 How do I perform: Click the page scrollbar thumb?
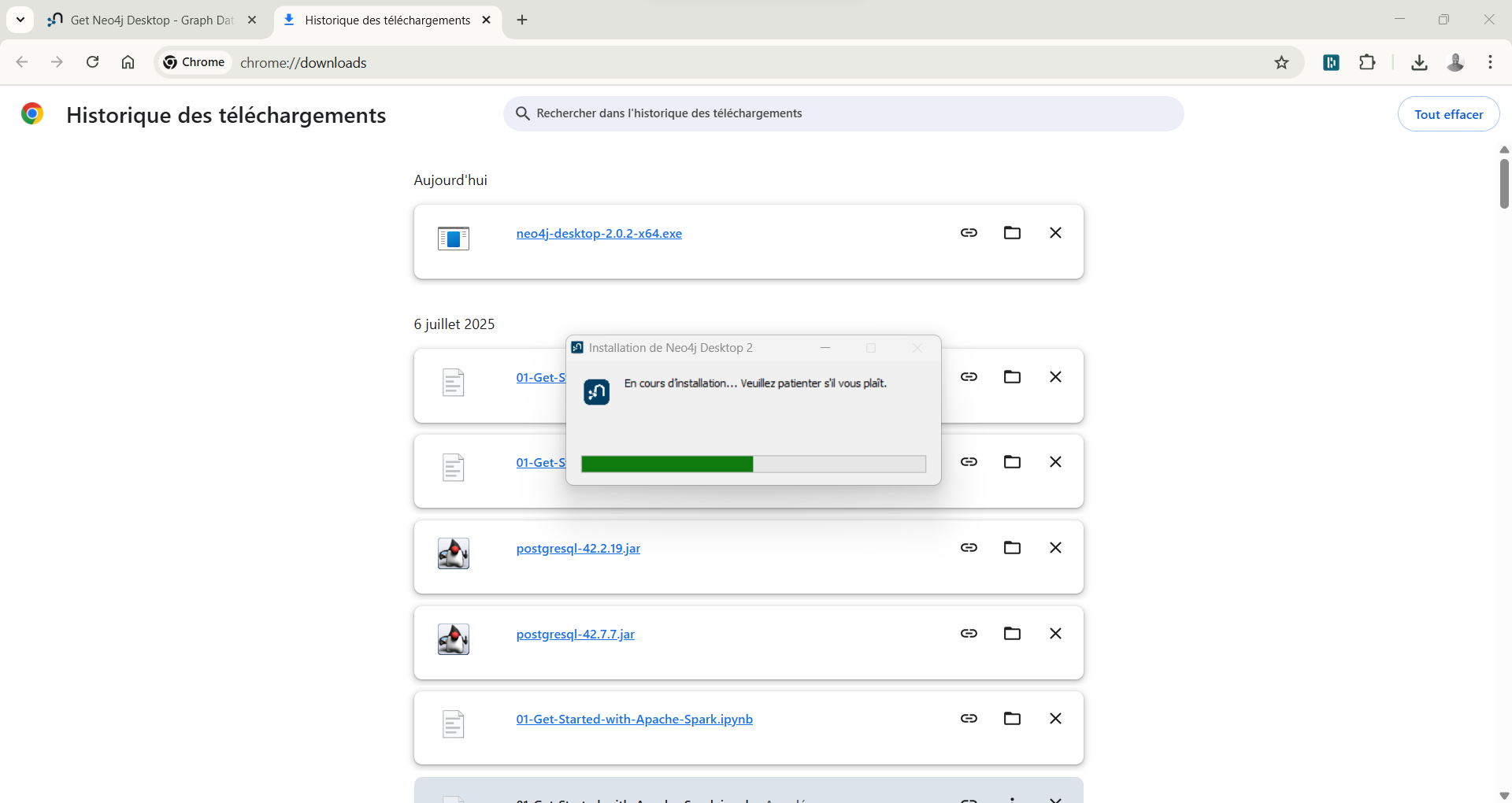pyautogui.click(x=1504, y=183)
